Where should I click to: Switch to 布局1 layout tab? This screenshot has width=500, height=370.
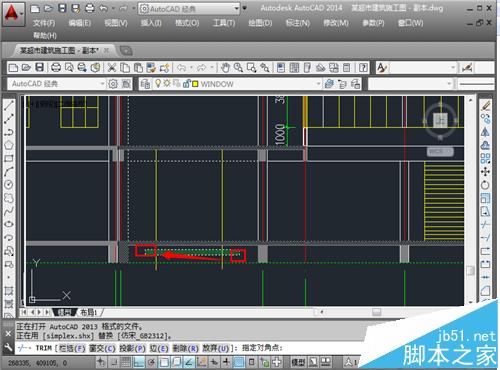88,313
